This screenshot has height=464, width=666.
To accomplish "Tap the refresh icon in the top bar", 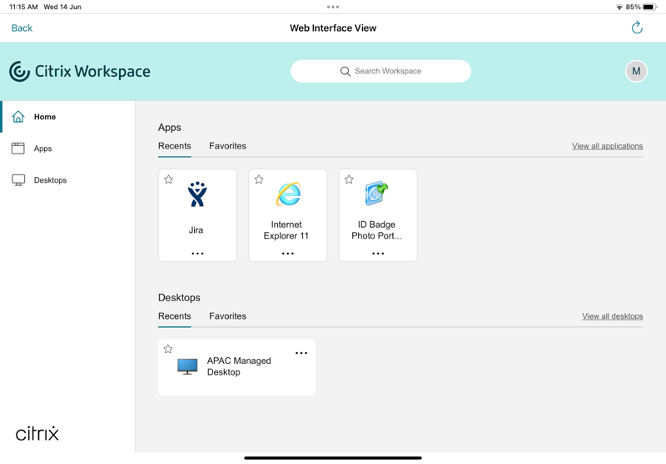I will (x=637, y=28).
